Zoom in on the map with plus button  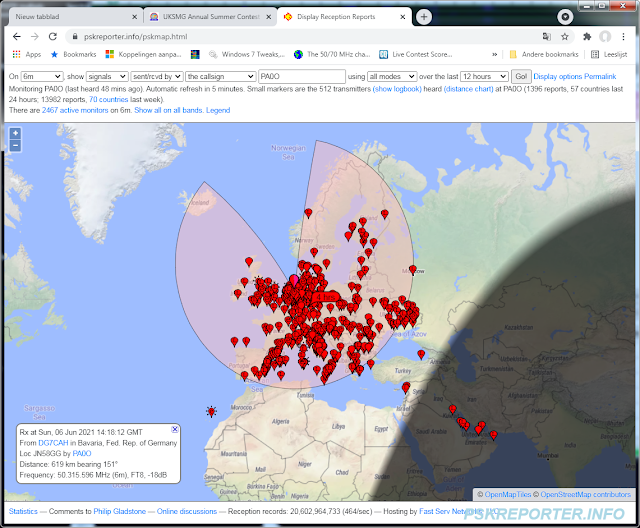pyautogui.click(x=16, y=133)
